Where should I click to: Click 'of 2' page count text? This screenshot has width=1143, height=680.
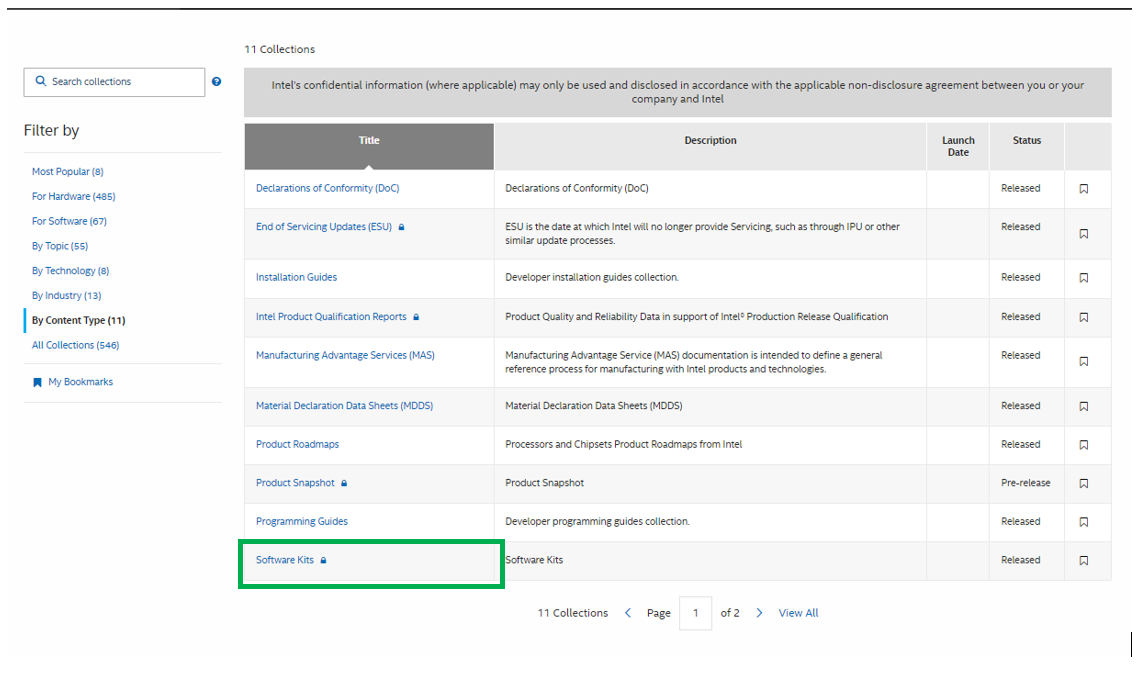click(730, 613)
